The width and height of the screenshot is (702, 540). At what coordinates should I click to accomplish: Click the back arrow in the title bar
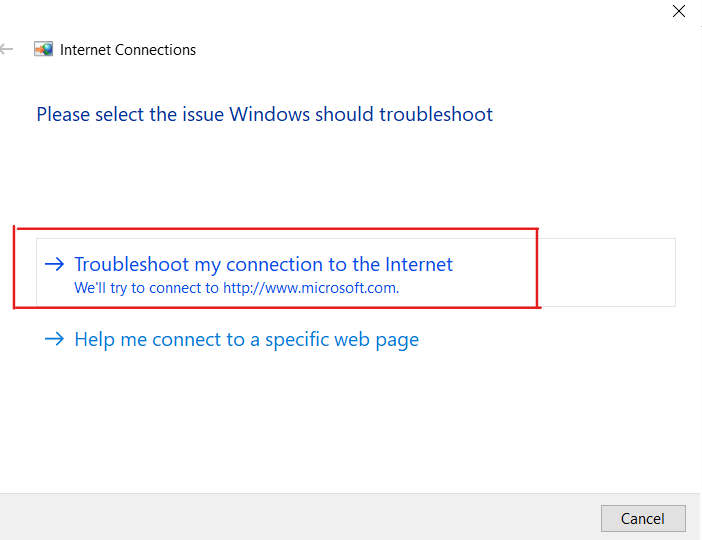(x=8, y=49)
